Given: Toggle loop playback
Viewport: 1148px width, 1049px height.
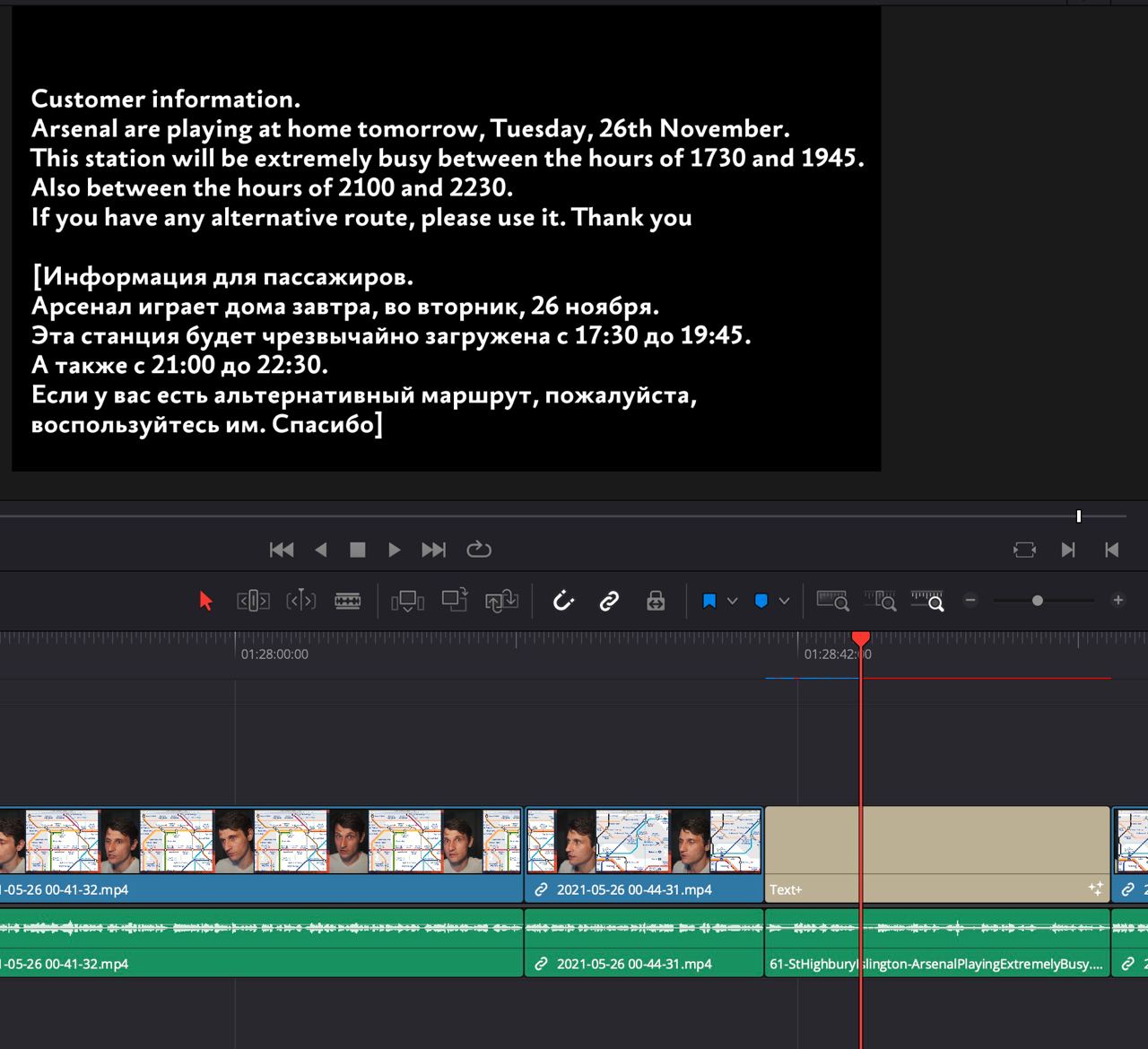Looking at the screenshot, I should [x=479, y=550].
